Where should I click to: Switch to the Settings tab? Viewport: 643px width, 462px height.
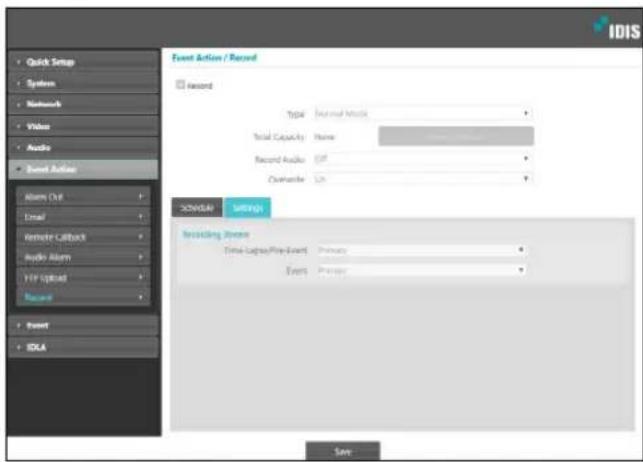(x=248, y=207)
